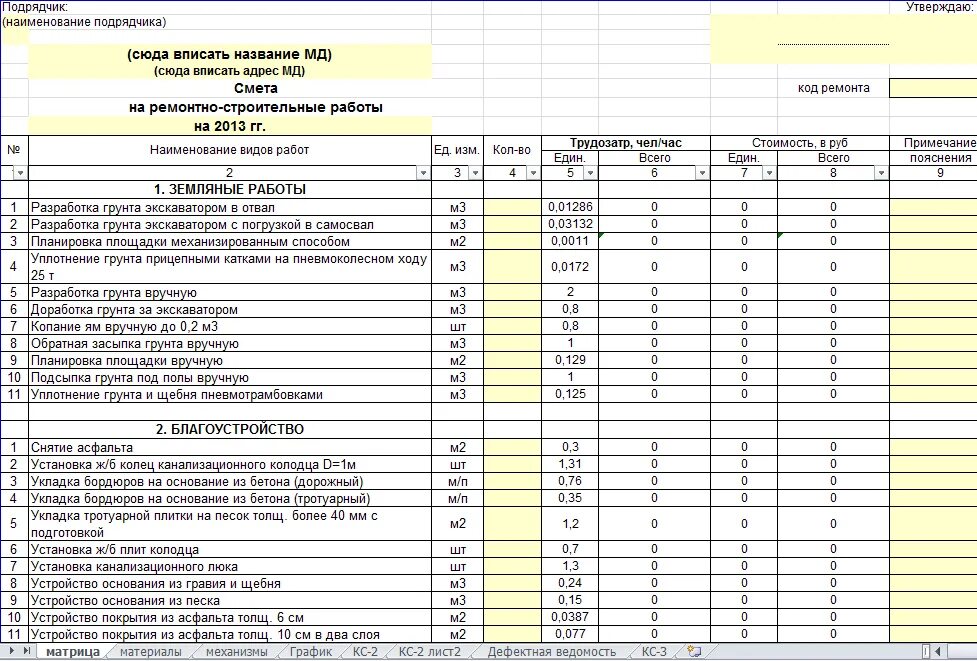Viewport: 977px width, 661px height.
Task: Select the cell Подсыпка грунта под полы вручную
Action: coord(230,378)
